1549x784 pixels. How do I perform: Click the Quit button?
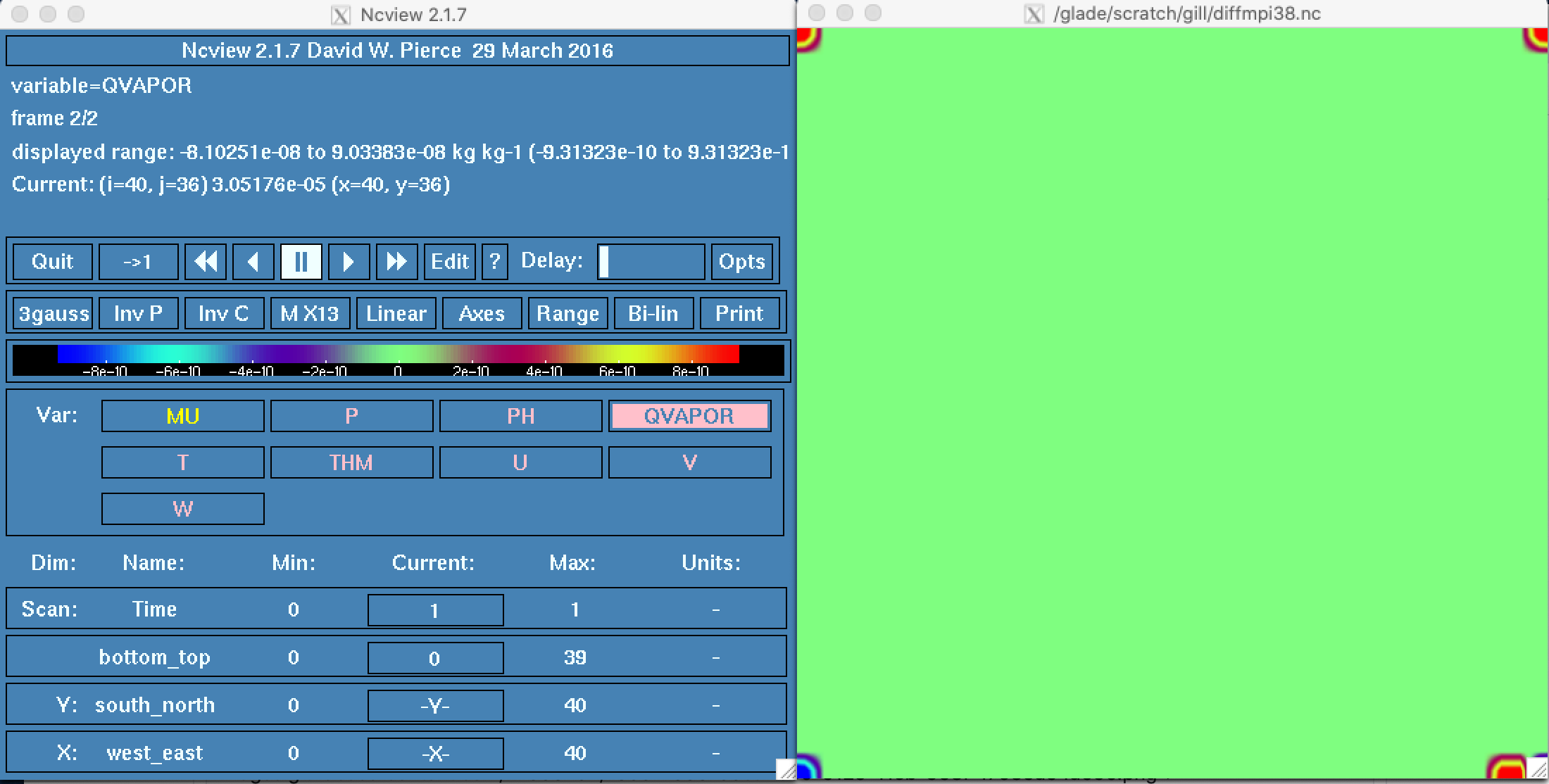tap(53, 262)
